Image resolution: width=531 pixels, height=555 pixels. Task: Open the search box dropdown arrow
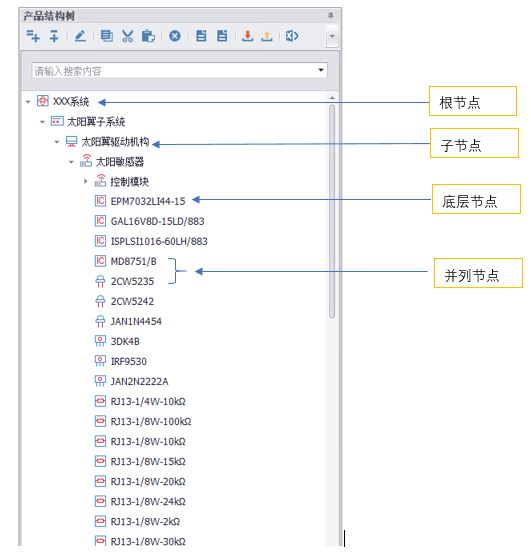[x=321, y=70]
